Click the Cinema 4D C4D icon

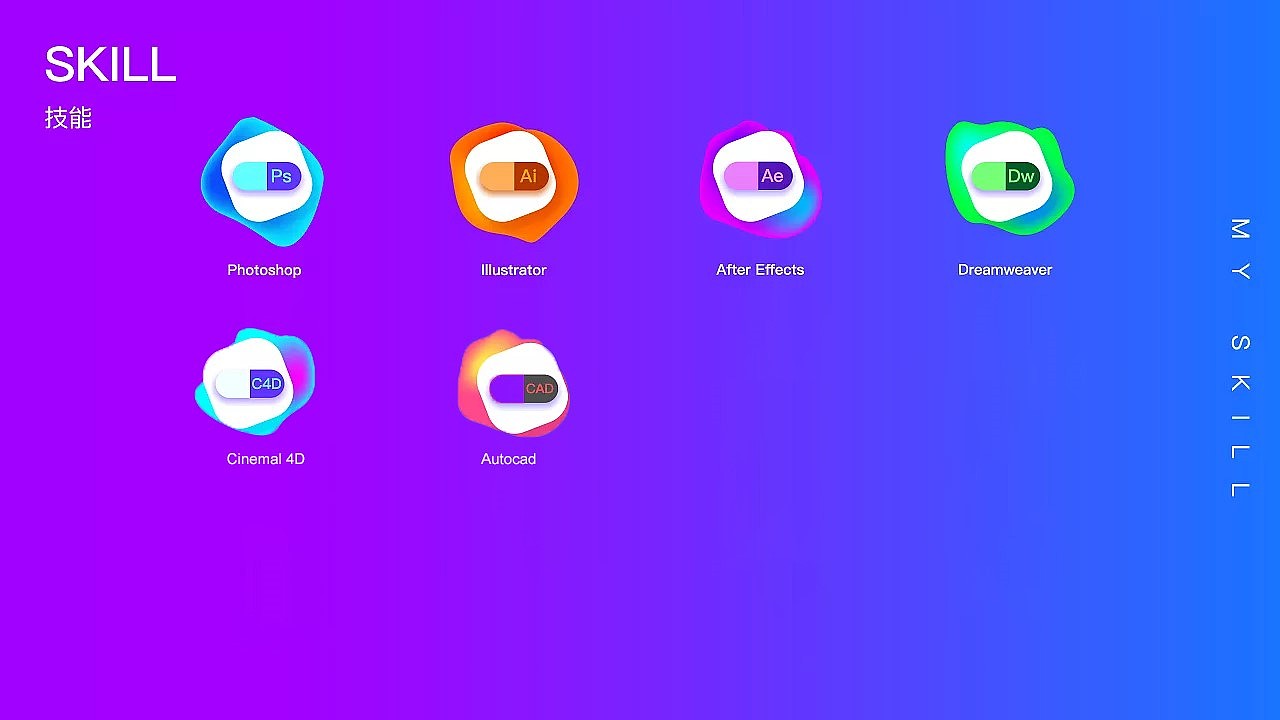point(256,382)
